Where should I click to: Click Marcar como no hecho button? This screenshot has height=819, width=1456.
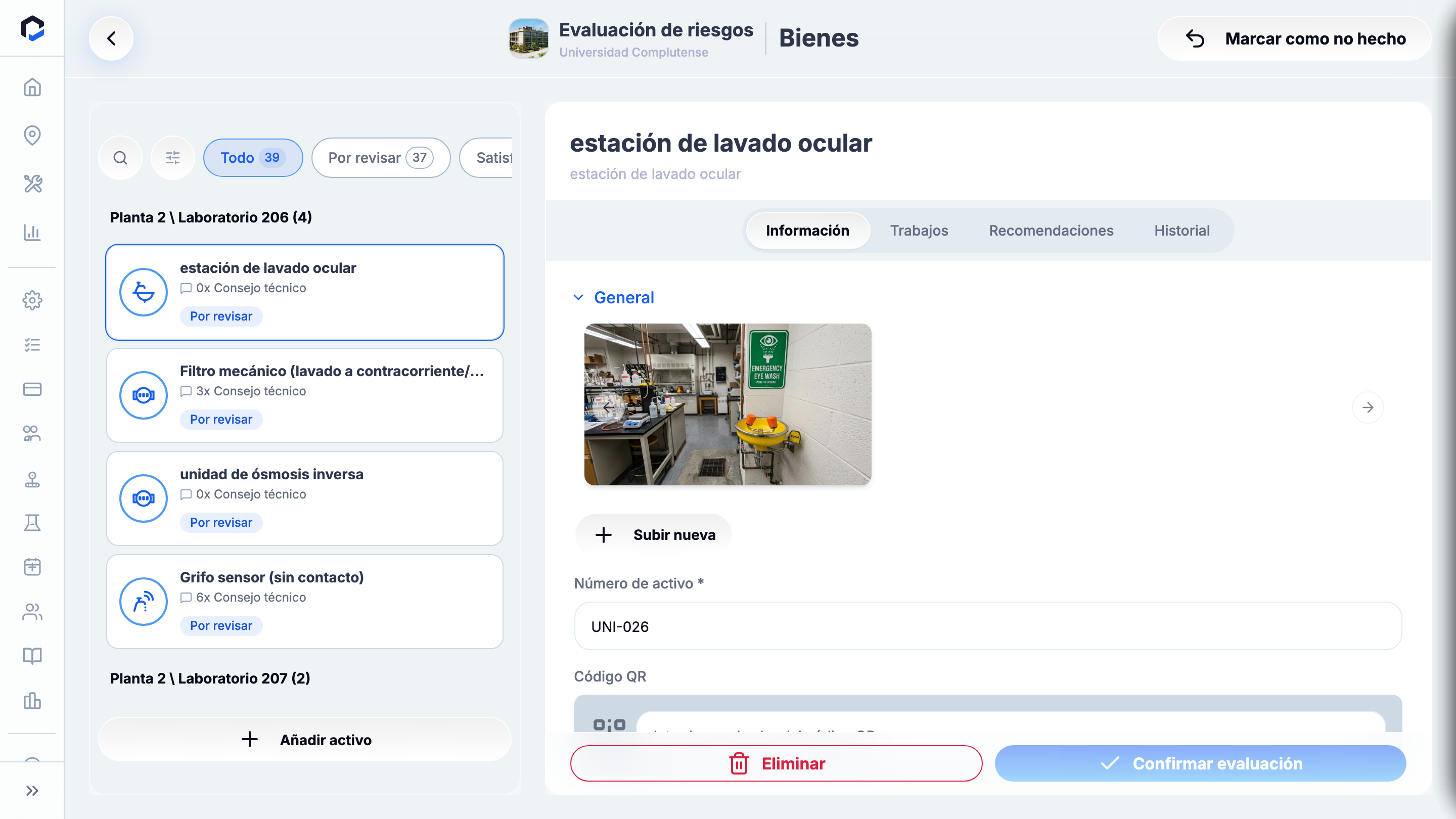[1294, 38]
